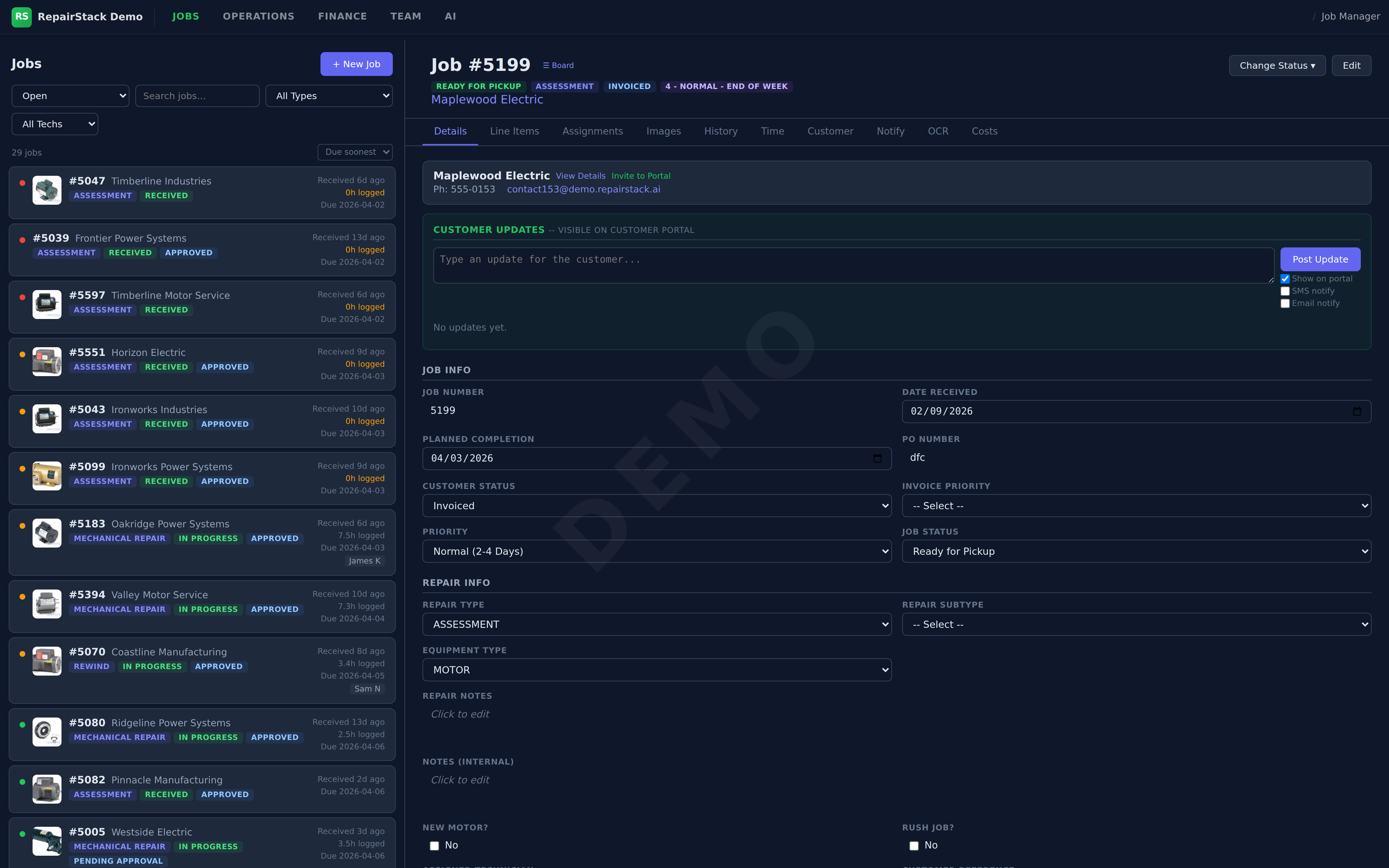1389x868 pixels.
Task: Open the Job Status dropdown
Action: [x=1136, y=551]
